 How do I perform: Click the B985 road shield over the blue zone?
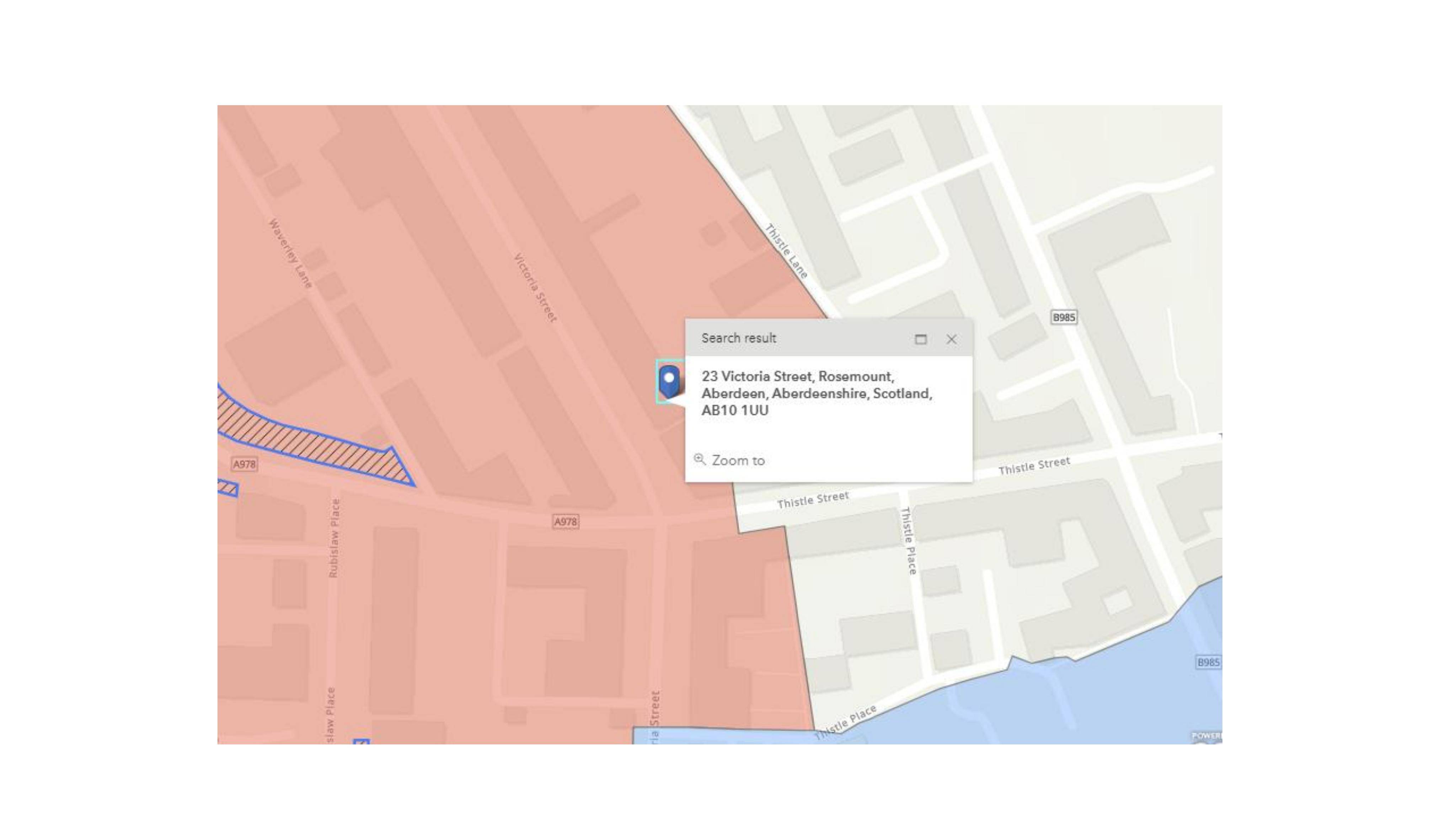tap(1208, 662)
